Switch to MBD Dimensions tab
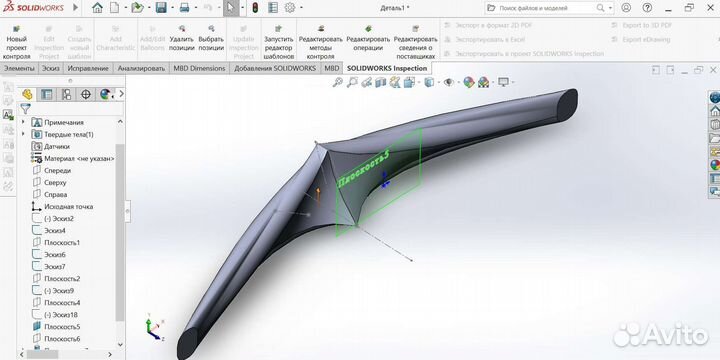 pos(199,68)
